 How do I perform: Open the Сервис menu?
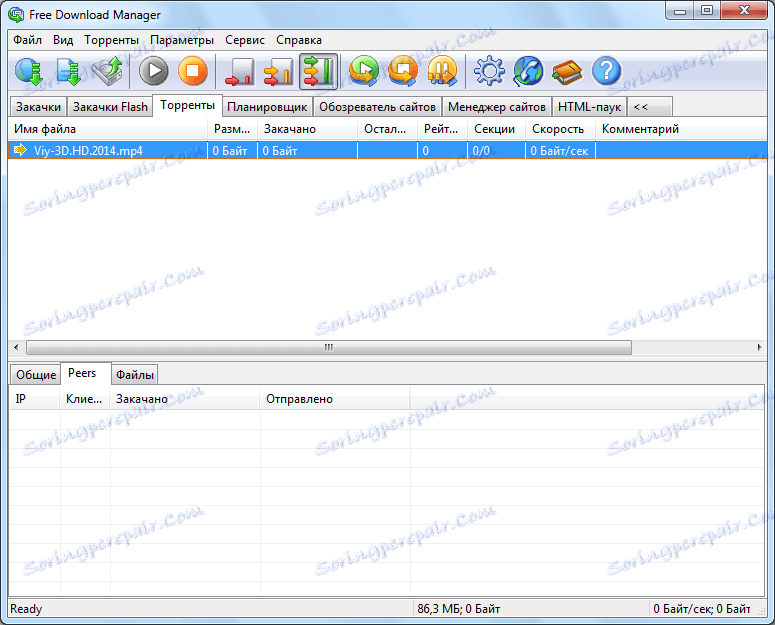point(245,40)
